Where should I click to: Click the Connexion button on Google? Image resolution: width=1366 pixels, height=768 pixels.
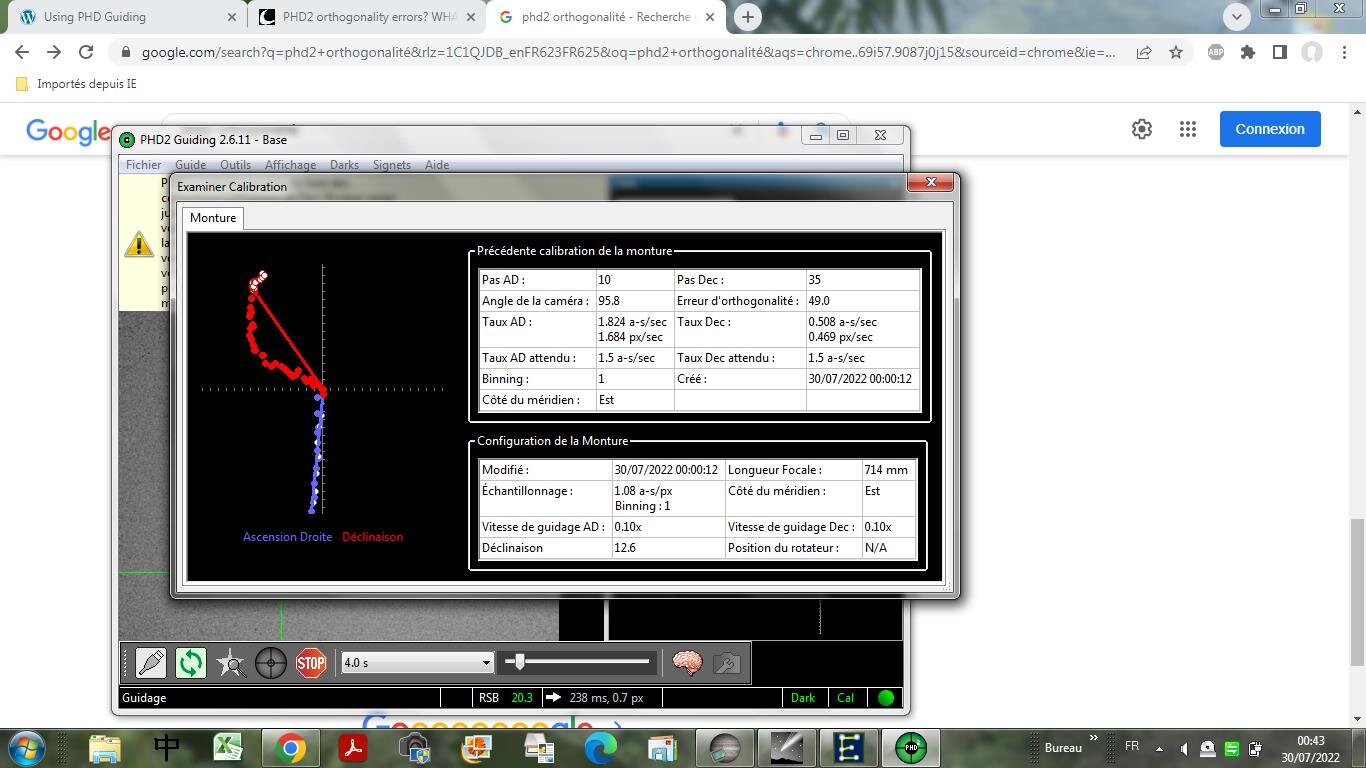[x=1270, y=129]
